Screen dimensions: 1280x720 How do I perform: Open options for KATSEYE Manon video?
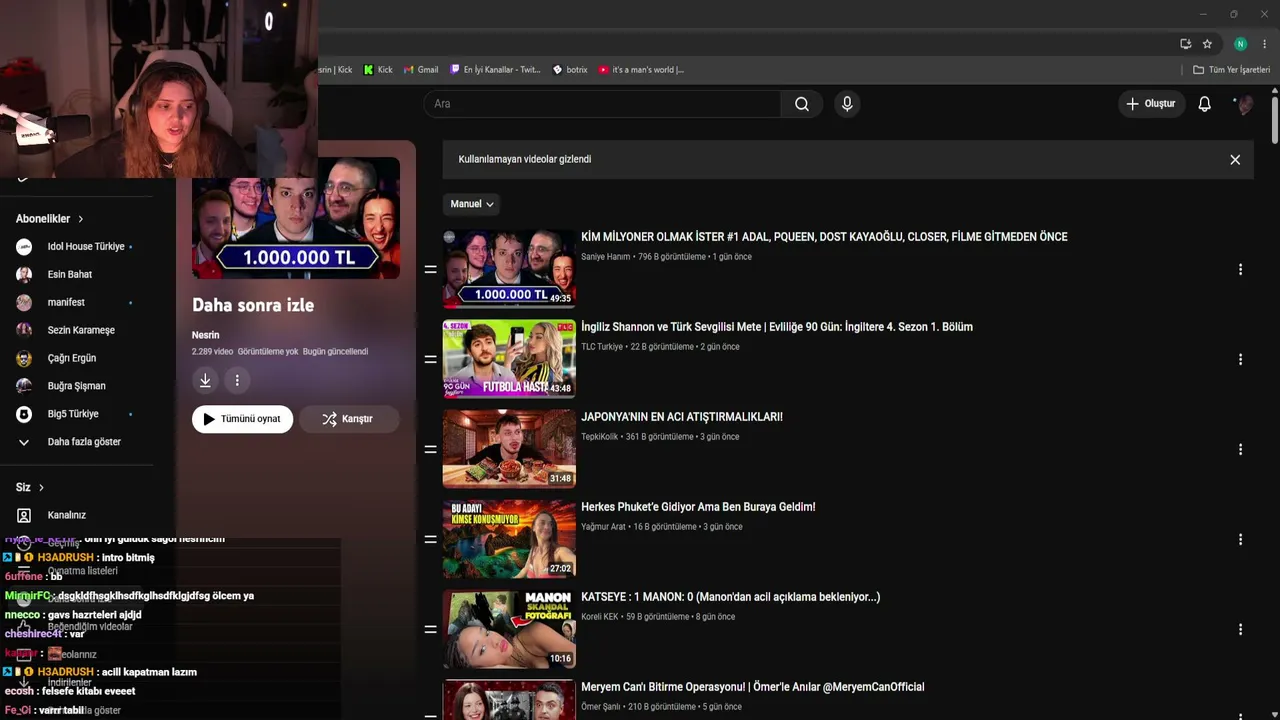(1240, 629)
